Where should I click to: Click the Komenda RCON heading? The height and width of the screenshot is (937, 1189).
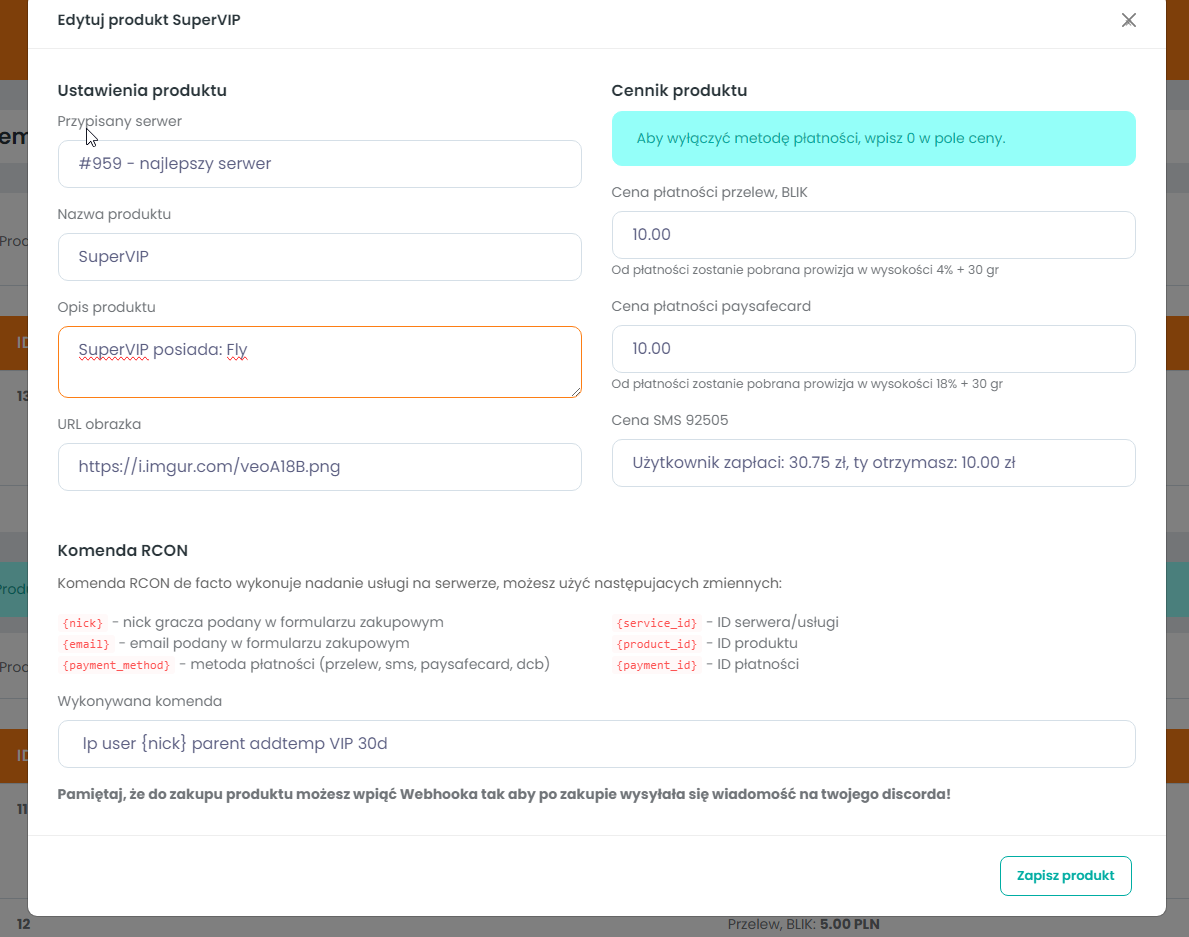123,550
